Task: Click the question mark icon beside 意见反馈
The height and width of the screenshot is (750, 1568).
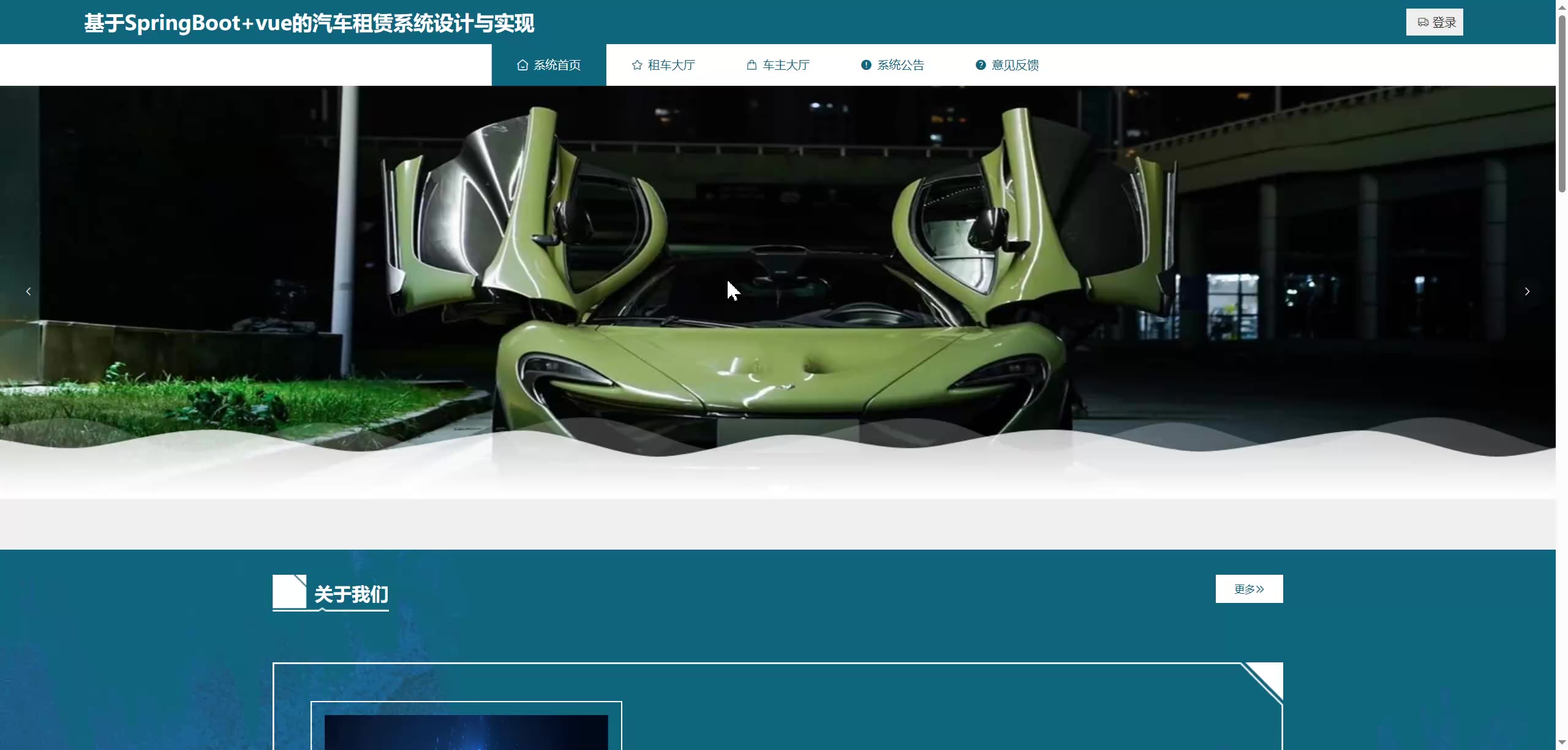Action: [x=981, y=65]
